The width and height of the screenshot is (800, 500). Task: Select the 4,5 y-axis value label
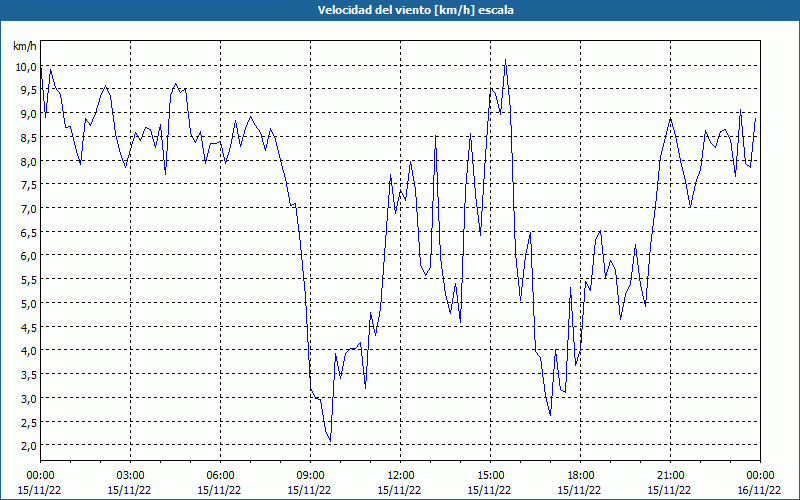pyautogui.click(x=29, y=327)
